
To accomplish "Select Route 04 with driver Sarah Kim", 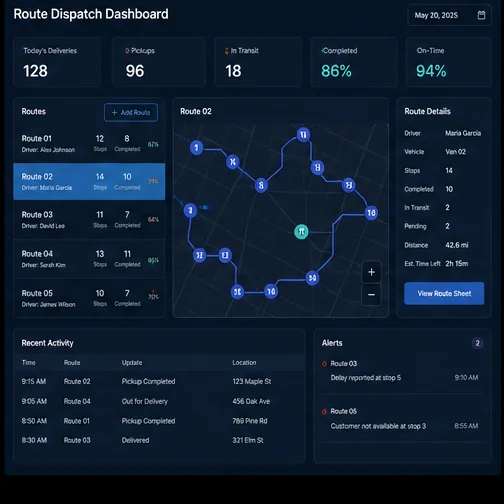I will (x=89, y=259).
